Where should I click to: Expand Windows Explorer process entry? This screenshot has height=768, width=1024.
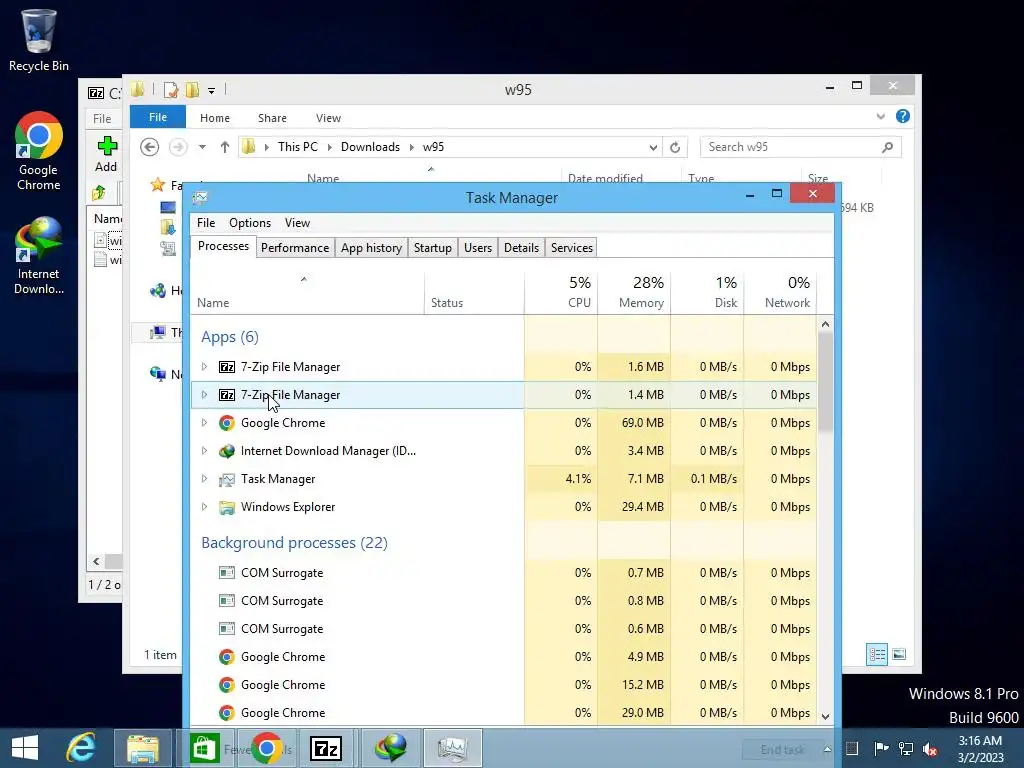click(204, 507)
